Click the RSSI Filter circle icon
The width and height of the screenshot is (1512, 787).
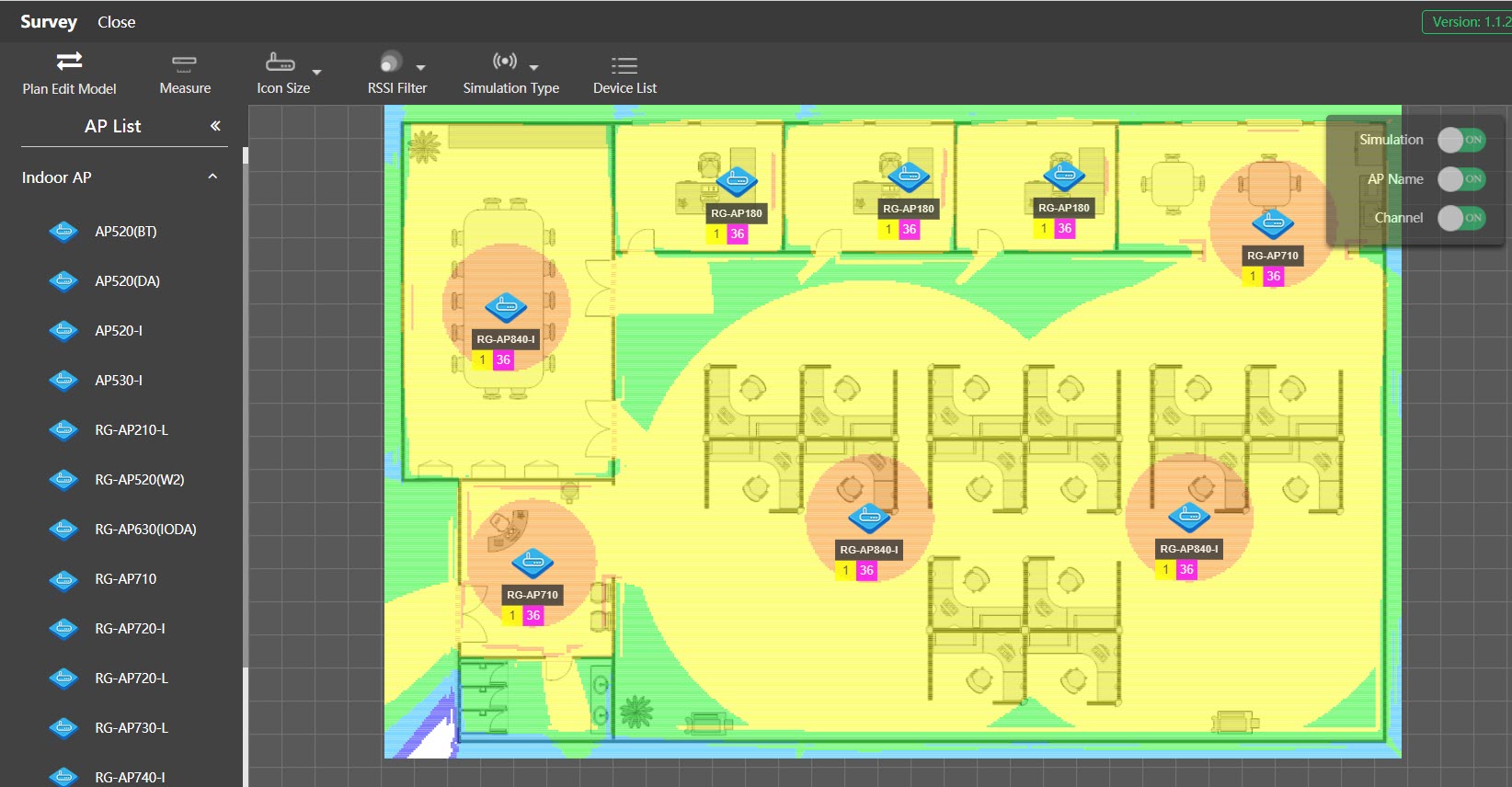391,62
